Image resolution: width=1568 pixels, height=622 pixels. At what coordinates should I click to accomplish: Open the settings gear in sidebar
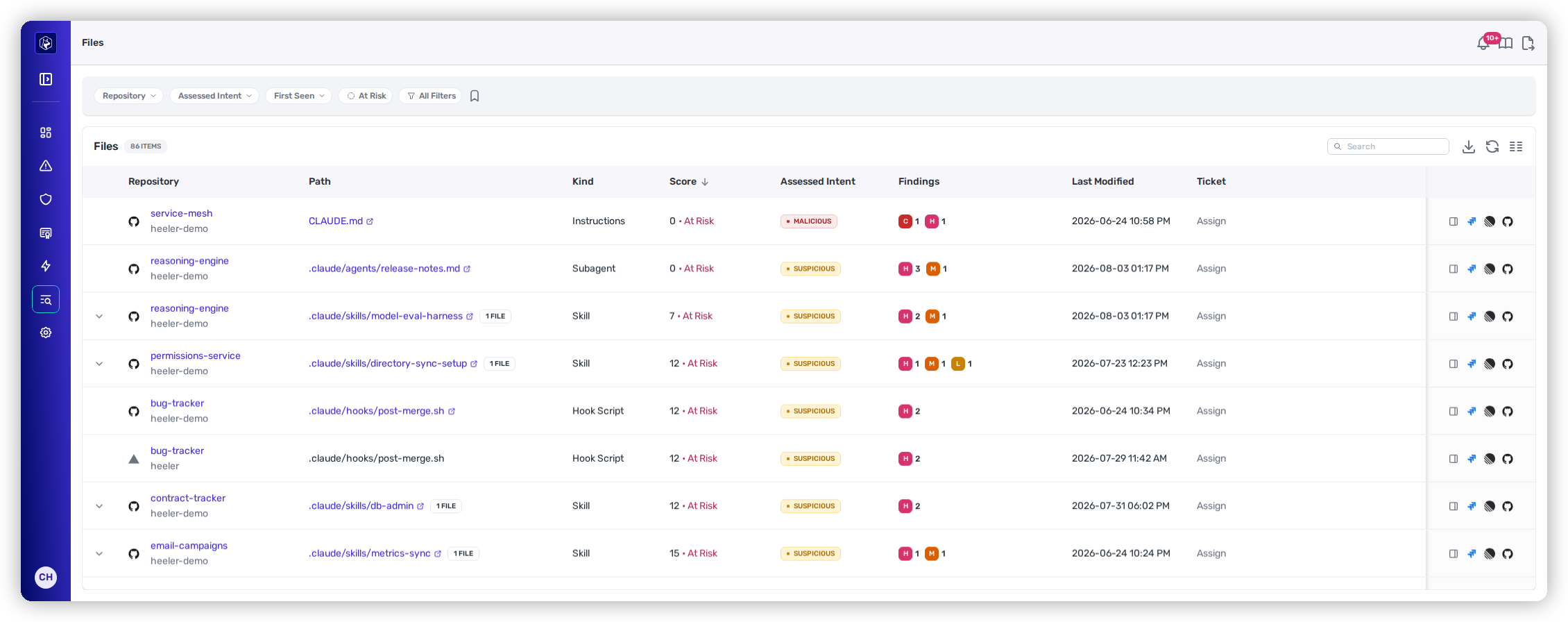(x=46, y=333)
